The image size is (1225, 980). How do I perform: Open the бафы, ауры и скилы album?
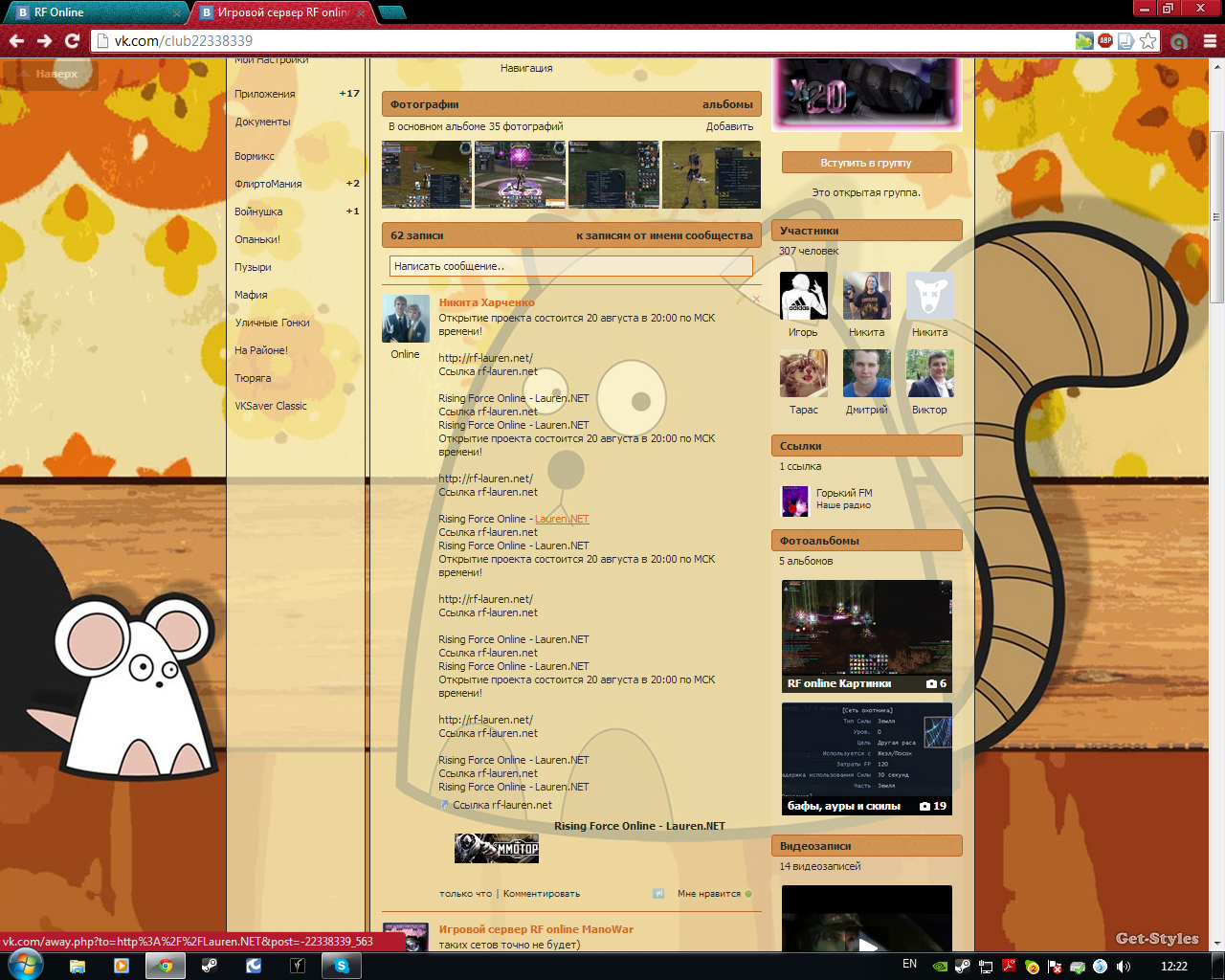point(867,759)
